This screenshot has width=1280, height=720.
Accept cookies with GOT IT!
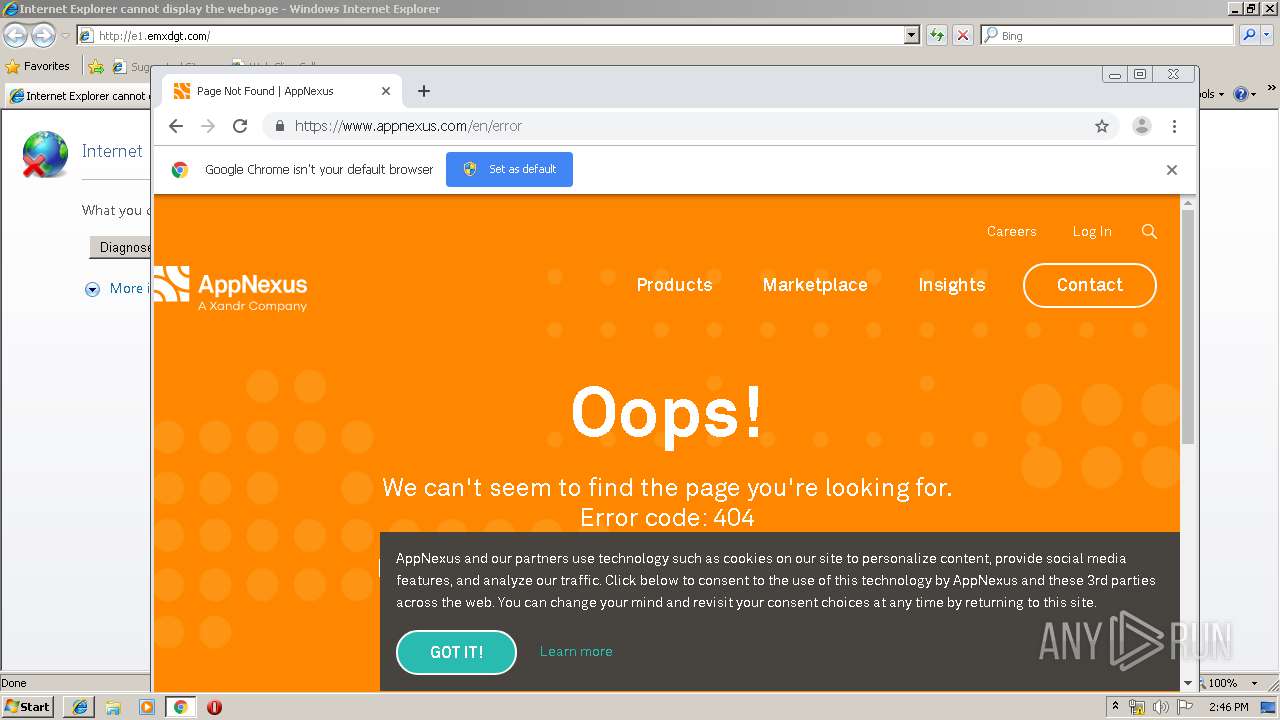[456, 652]
